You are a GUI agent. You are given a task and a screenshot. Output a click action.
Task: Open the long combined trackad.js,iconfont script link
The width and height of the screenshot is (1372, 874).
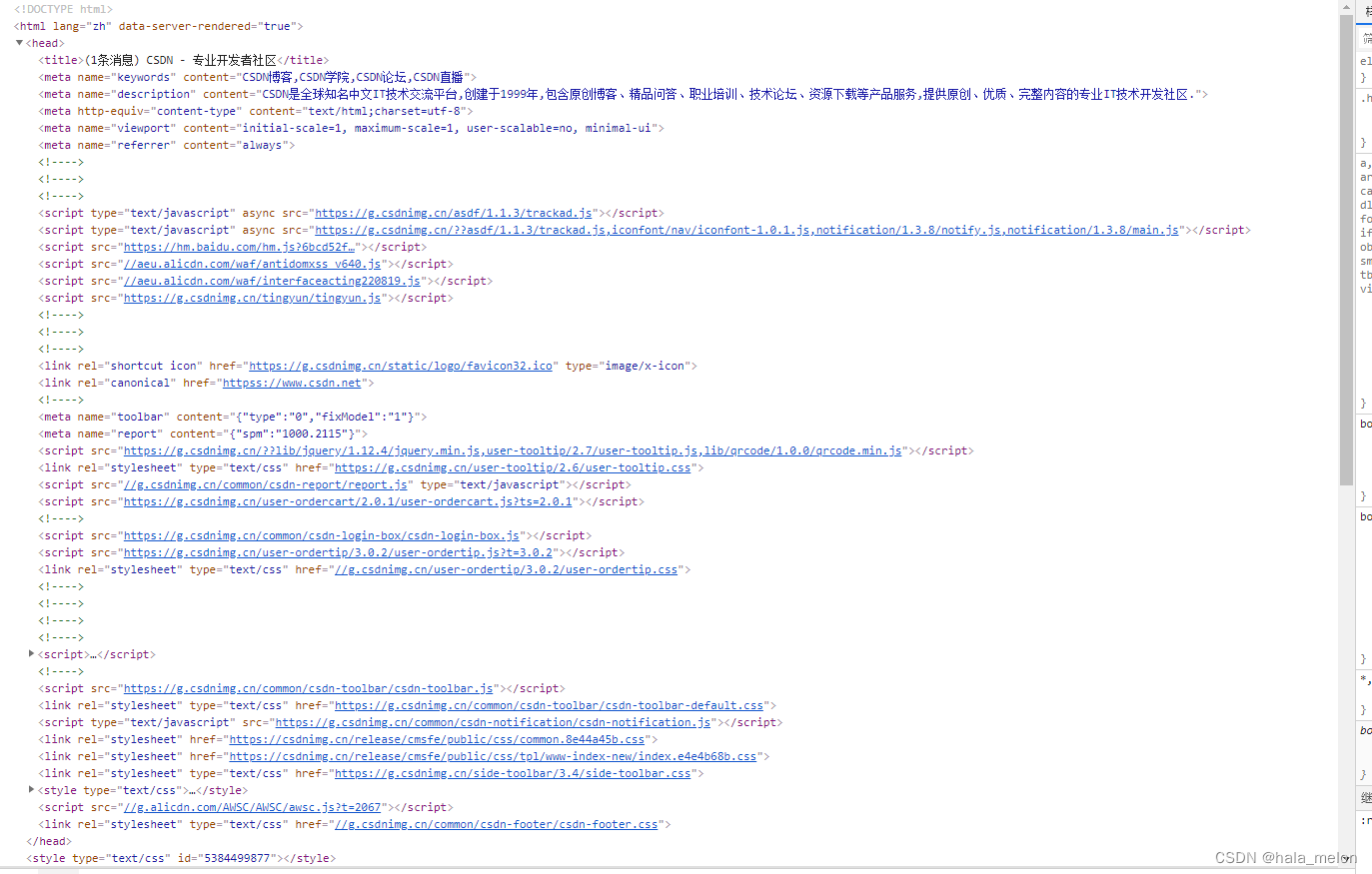click(x=746, y=230)
